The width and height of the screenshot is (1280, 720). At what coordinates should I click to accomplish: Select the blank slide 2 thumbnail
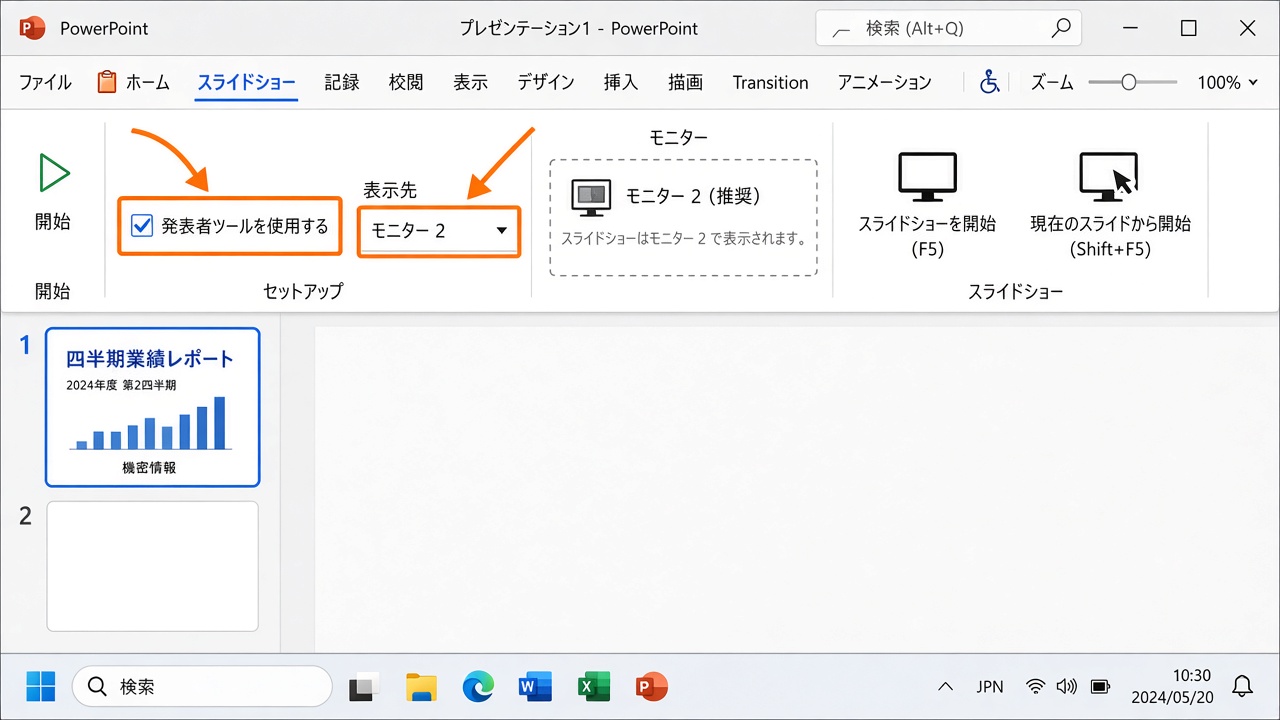coord(152,566)
